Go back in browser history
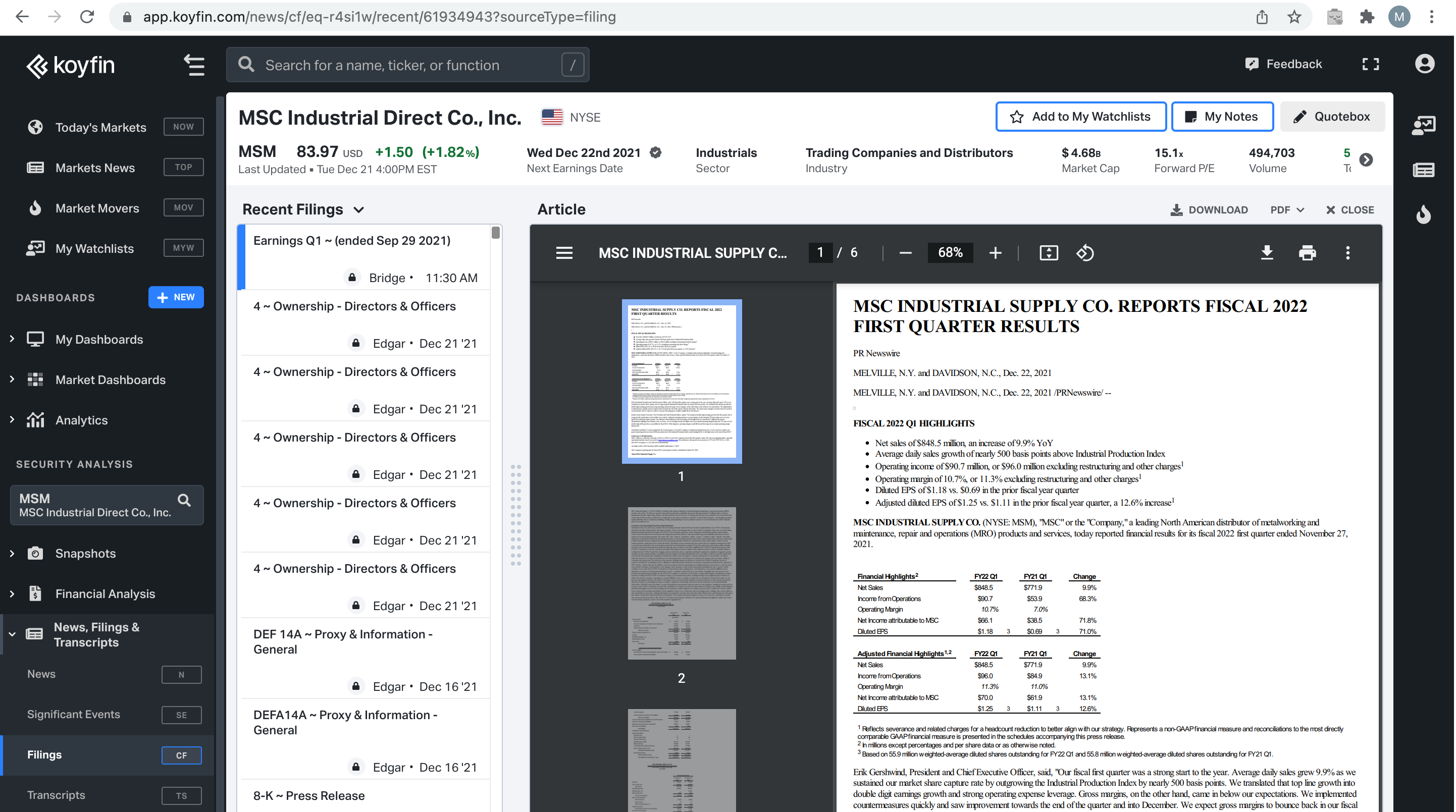Screen dimensions: 1456x812 22,17
